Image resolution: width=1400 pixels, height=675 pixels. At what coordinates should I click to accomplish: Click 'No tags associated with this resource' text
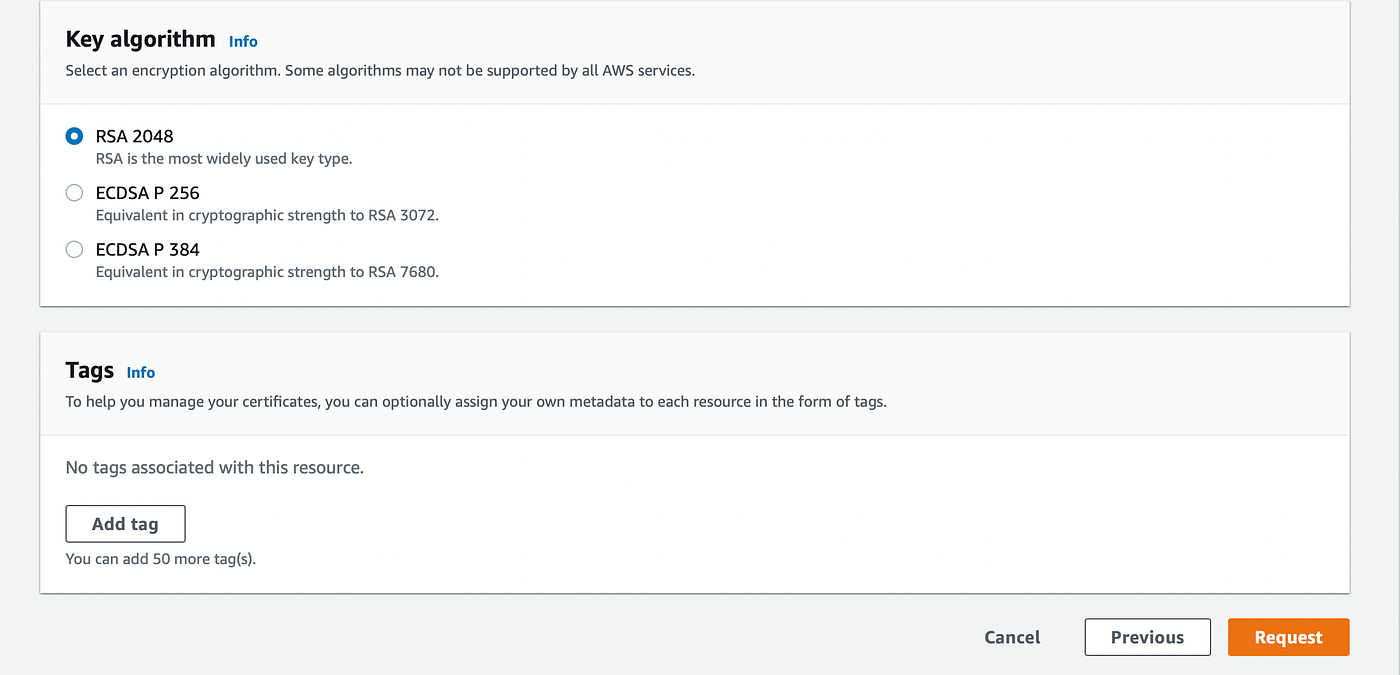214,467
